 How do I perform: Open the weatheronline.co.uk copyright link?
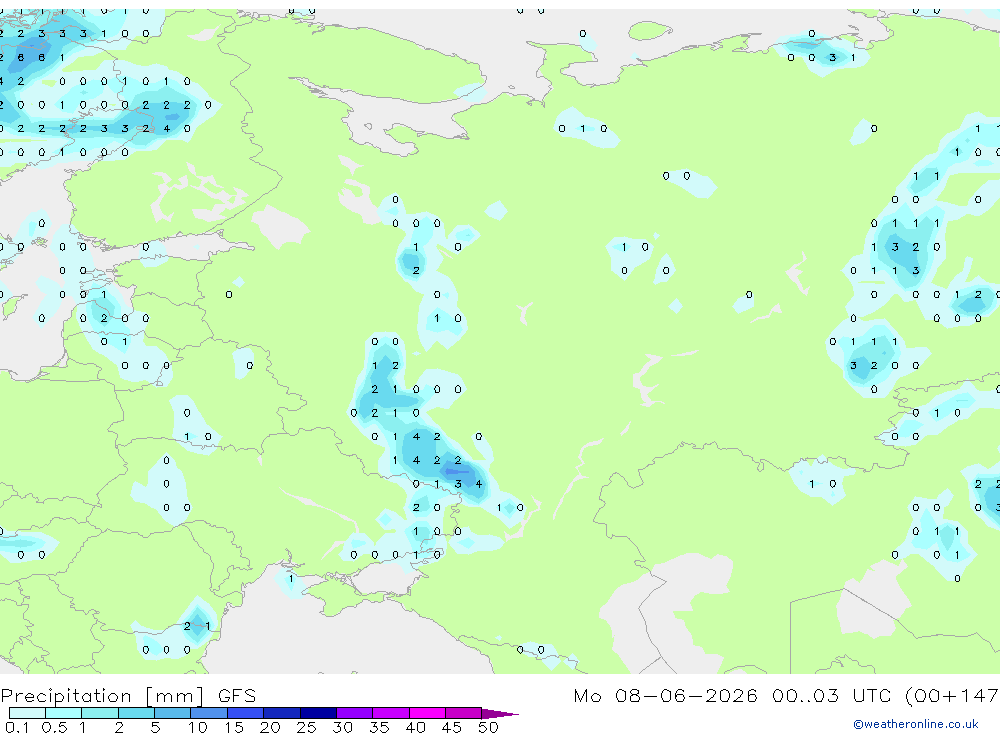click(916, 724)
